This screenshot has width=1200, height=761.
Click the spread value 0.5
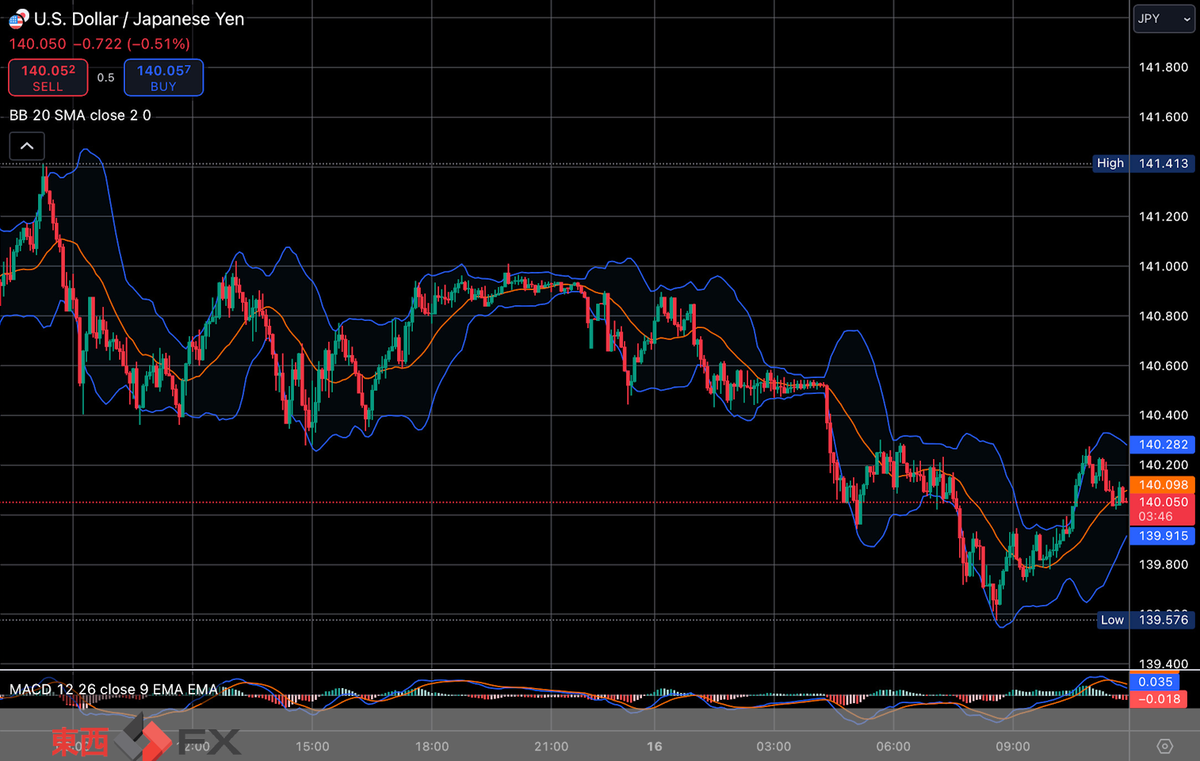click(106, 76)
